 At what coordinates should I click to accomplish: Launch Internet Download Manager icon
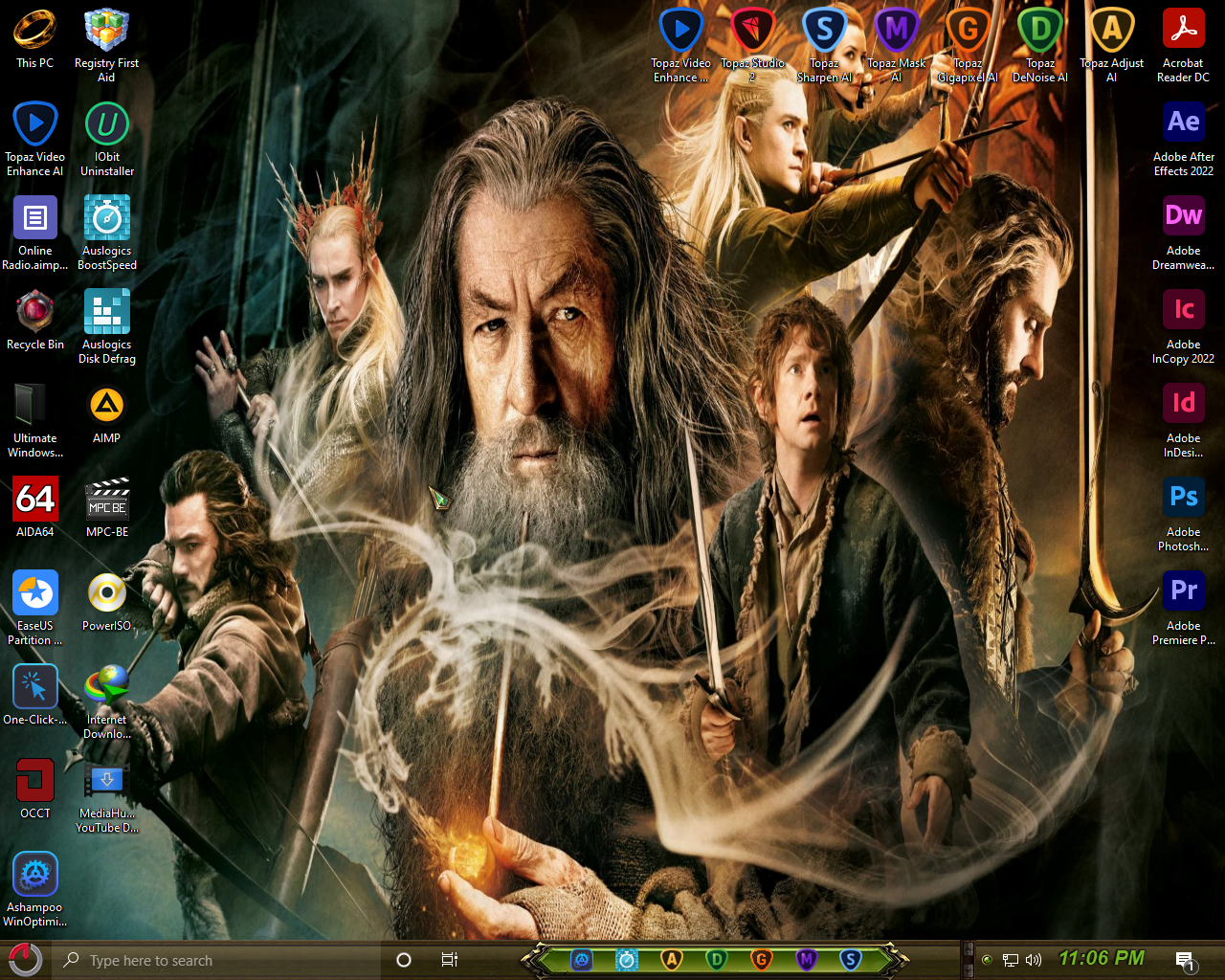coord(106,702)
